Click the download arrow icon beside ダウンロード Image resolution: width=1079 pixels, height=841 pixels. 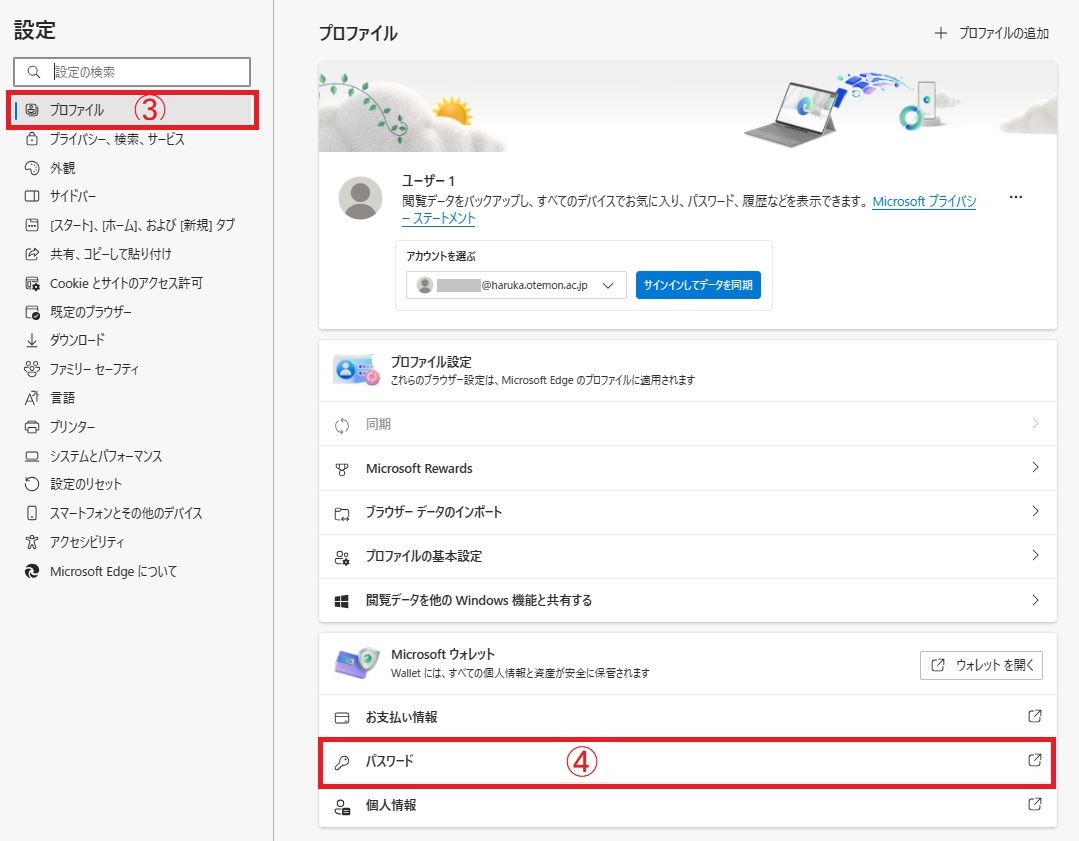pyautogui.click(x=32, y=340)
